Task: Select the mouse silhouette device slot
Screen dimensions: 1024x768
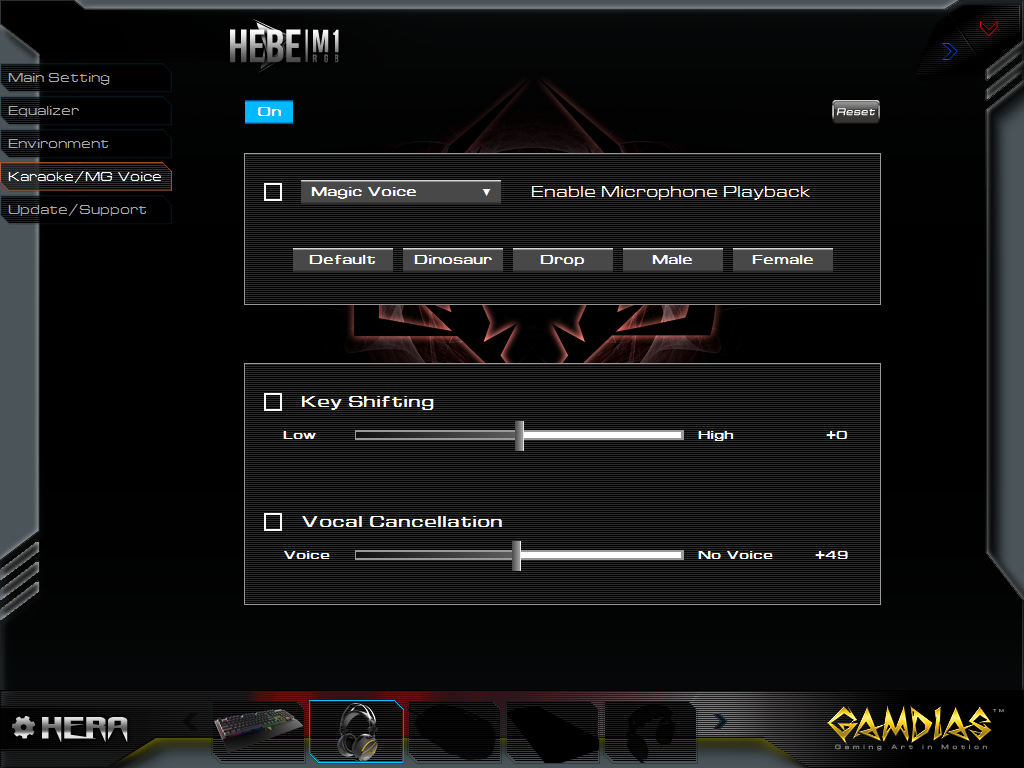Action: [455, 731]
